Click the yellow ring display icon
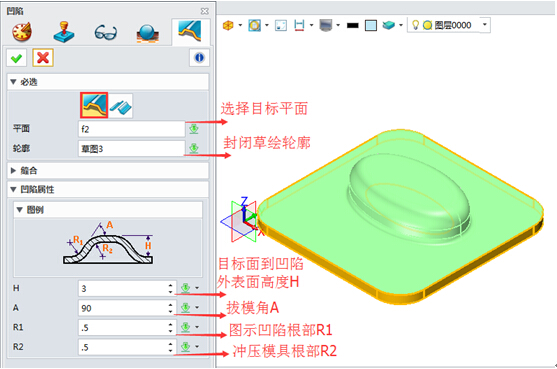The height and width of the screenshot is (369, 557). pos(254,25)
